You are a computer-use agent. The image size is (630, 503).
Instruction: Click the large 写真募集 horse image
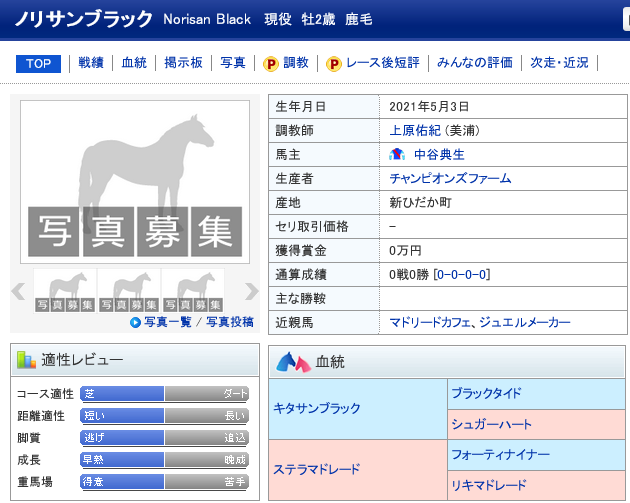click(x=134, y=182)
